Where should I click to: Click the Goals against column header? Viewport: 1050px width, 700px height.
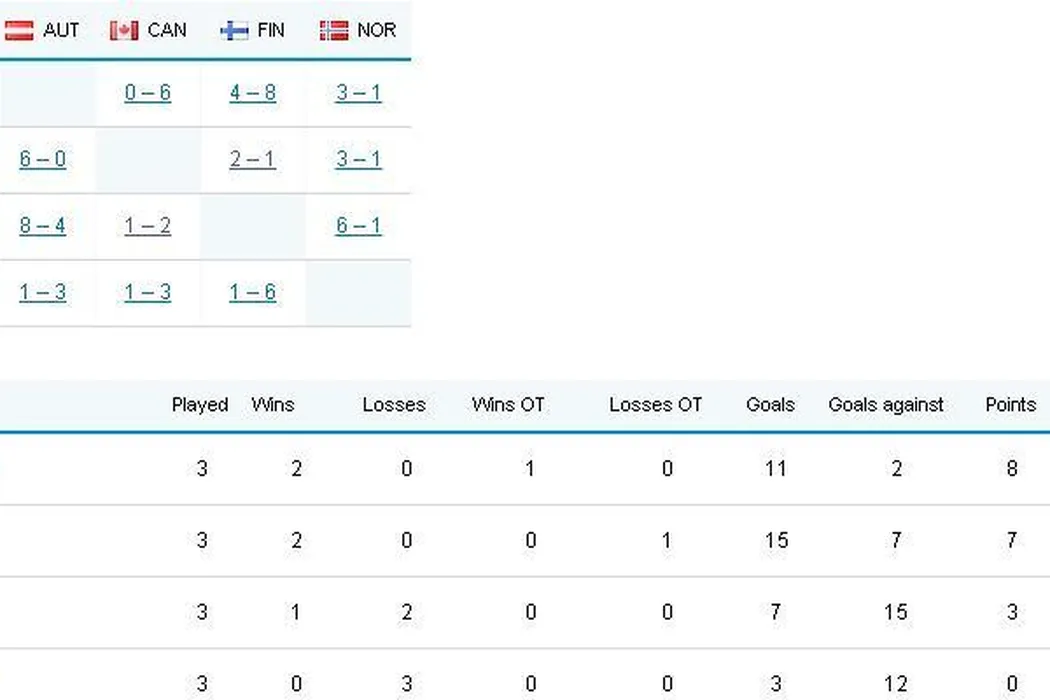[x=886, y=405]
